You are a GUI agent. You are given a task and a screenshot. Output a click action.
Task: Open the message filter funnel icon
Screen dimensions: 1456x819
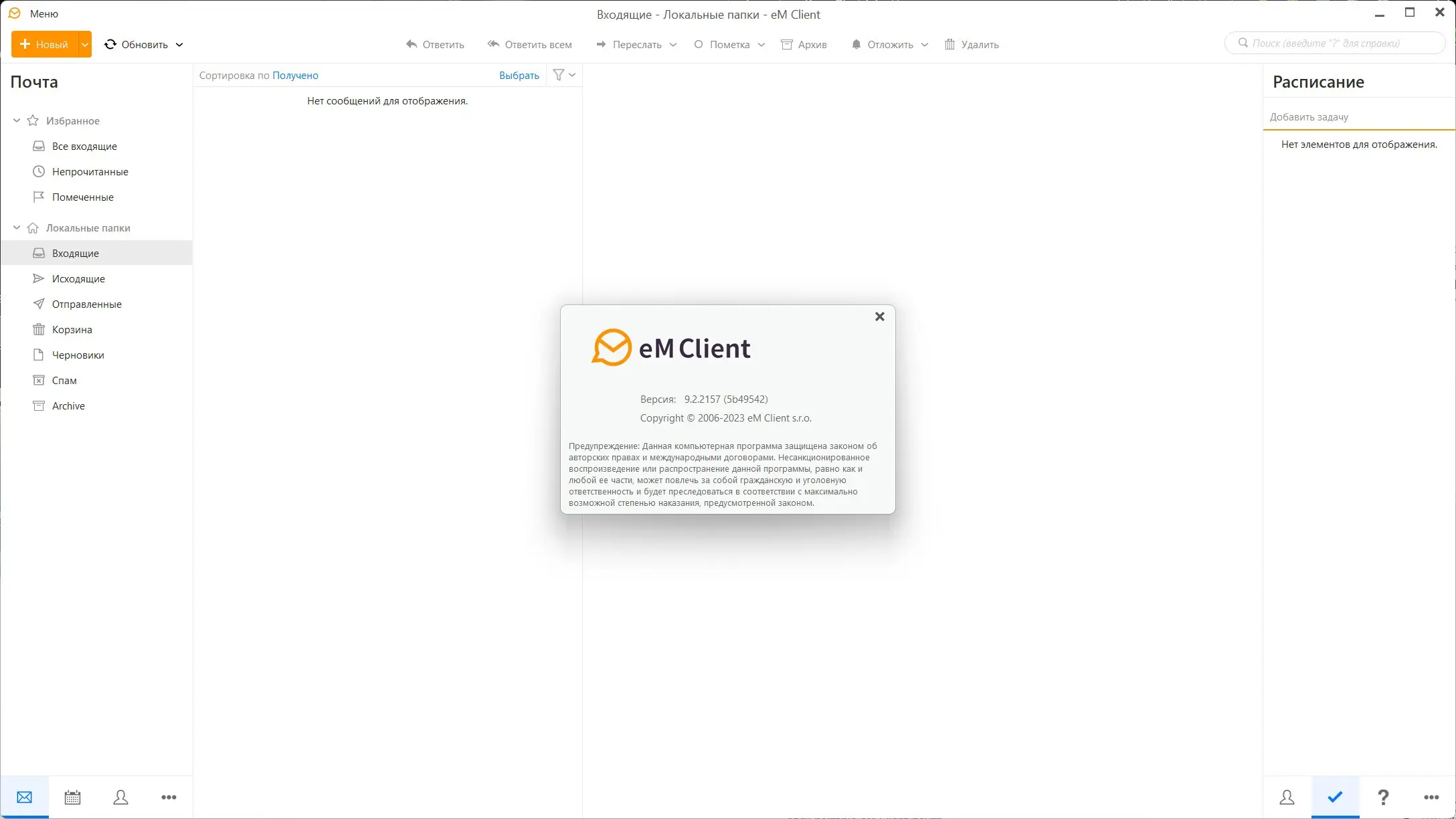tap(559, 75)
